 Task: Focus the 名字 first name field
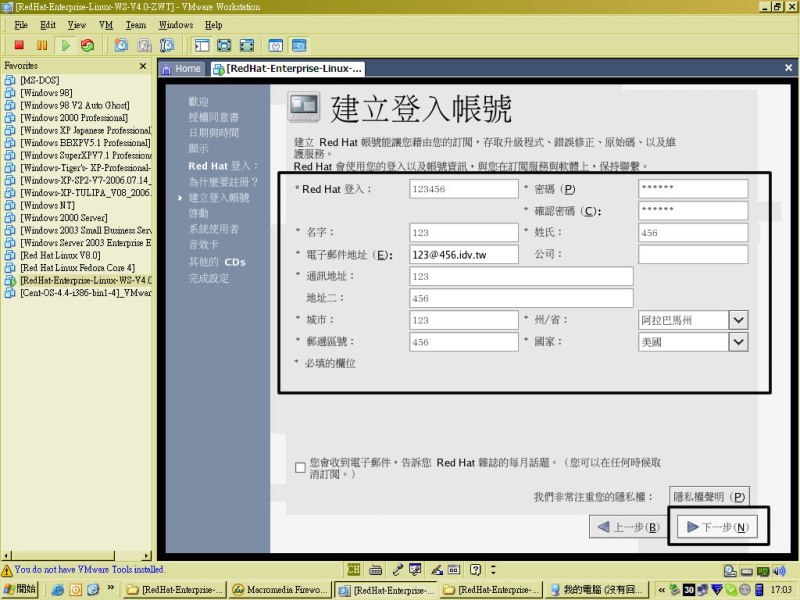point(463,233)
